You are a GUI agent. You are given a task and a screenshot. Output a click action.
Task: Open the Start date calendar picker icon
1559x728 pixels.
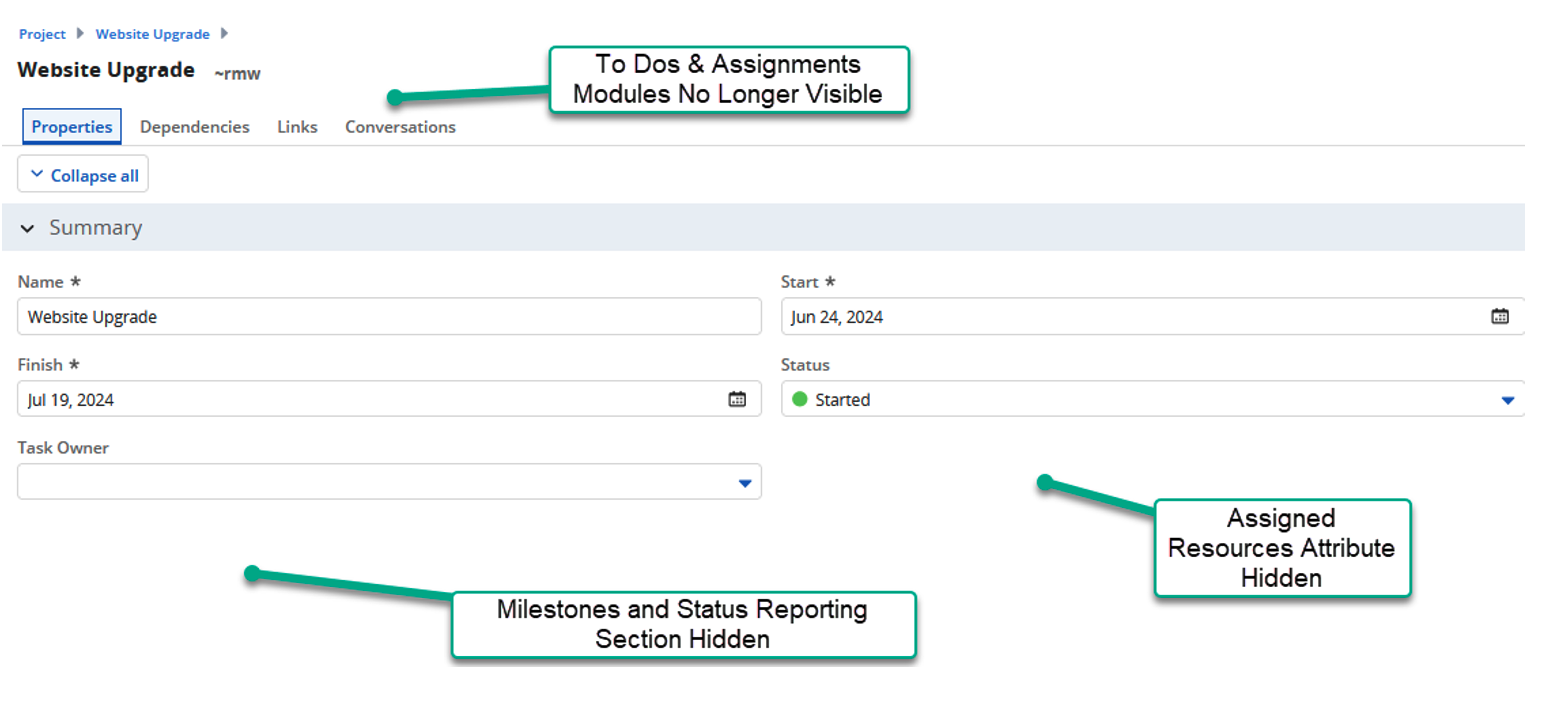coord(1499,317)
